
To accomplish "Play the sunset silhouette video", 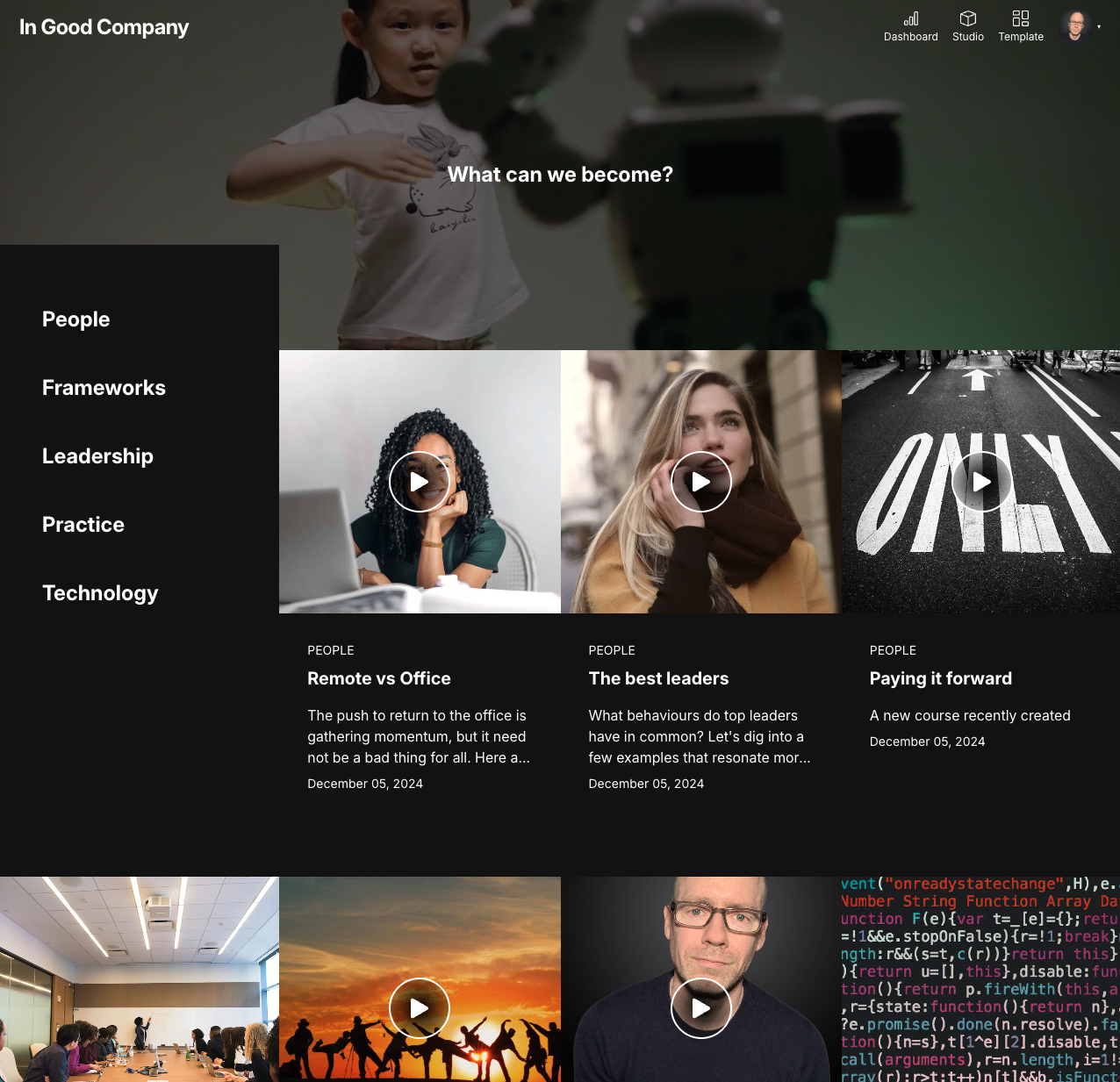I will coord(420,1008).
